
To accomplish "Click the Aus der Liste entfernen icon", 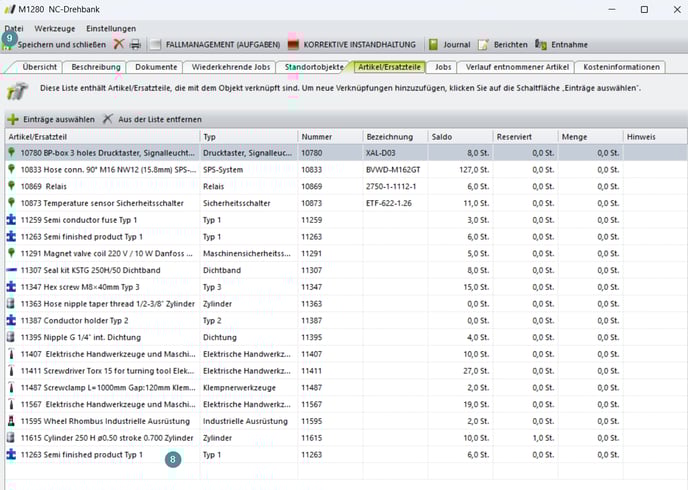I will point(107,119).
